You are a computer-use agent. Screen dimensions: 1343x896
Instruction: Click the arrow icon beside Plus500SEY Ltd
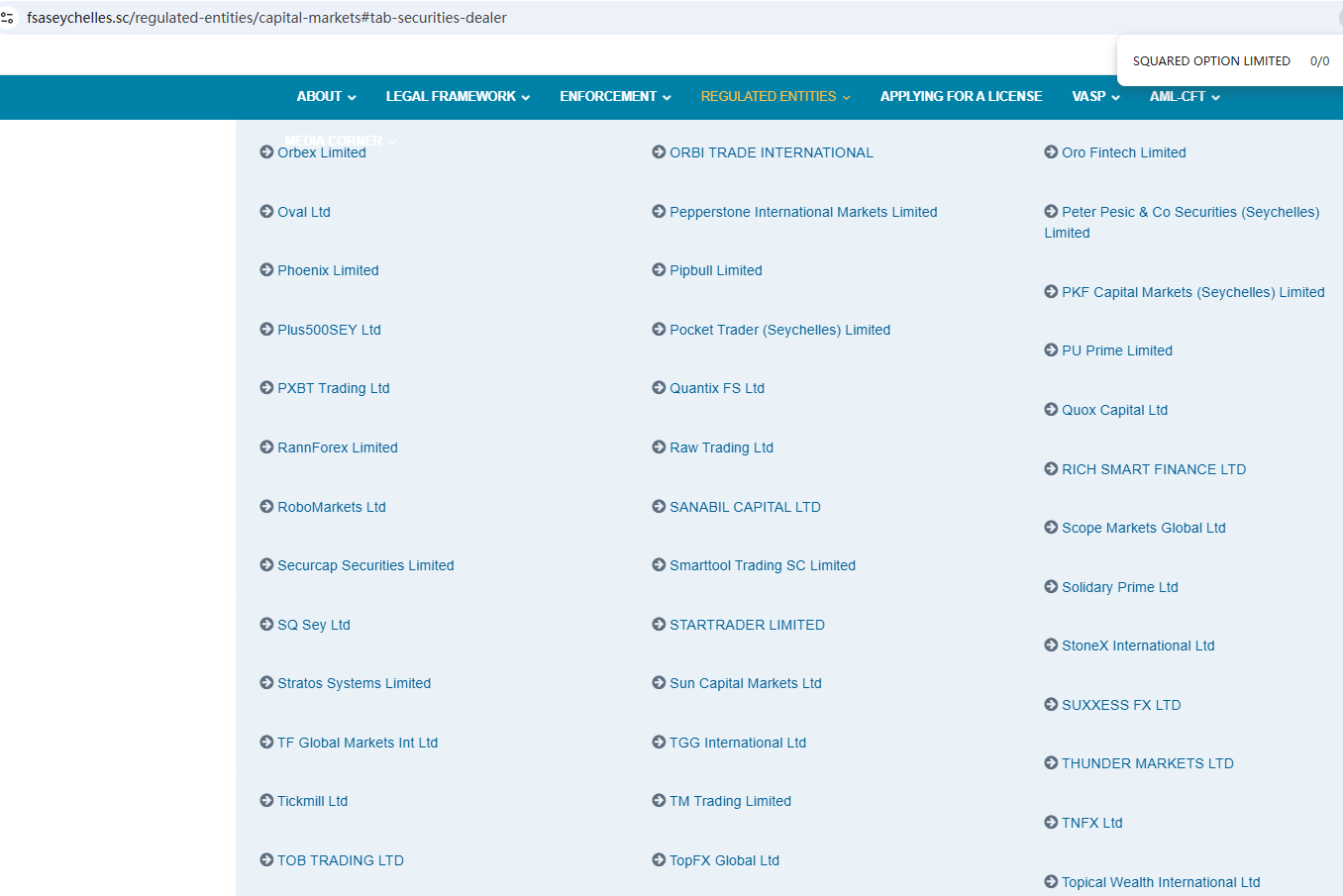(266, 330)
